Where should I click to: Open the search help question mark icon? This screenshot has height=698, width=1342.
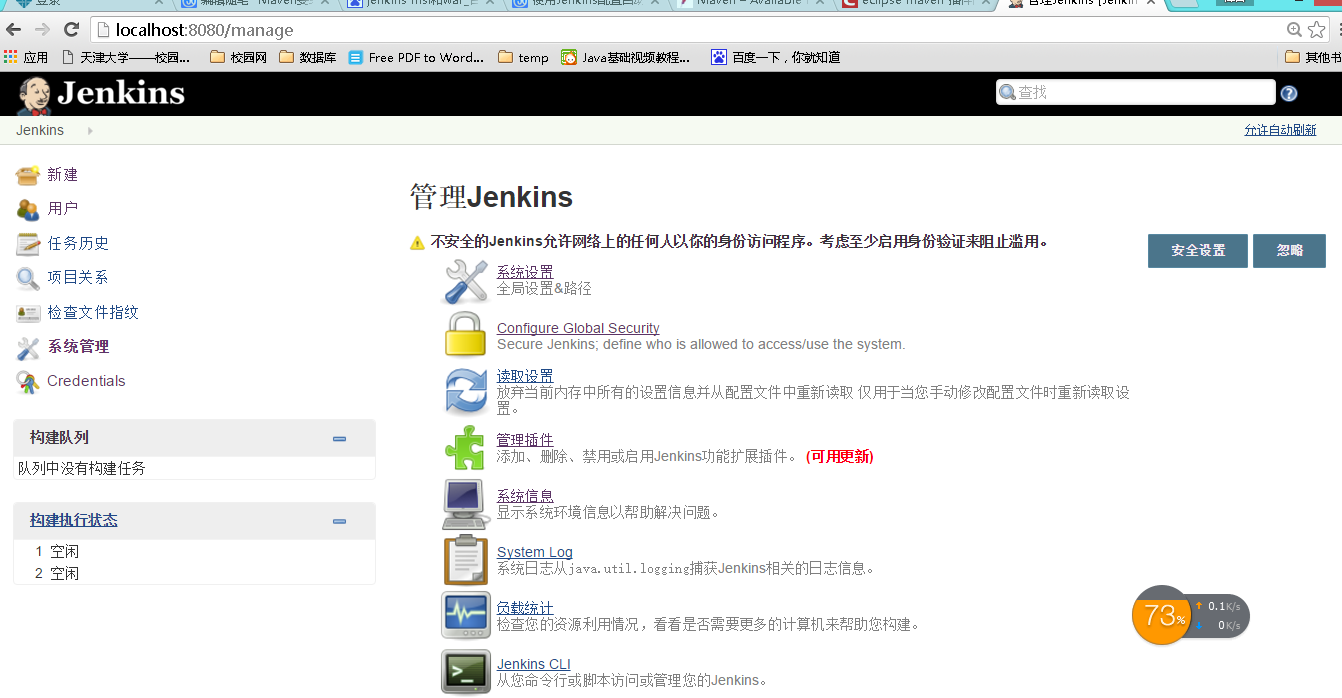1289,93
